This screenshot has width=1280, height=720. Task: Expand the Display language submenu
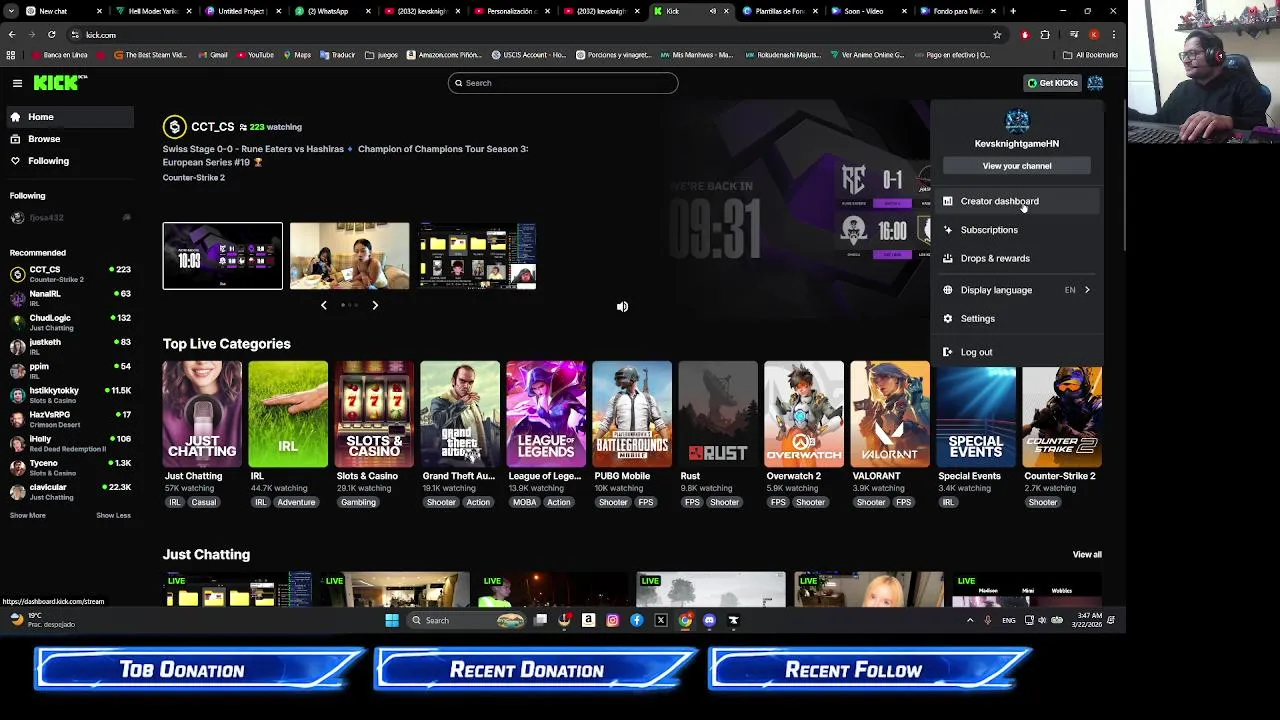pos(1016,290)
